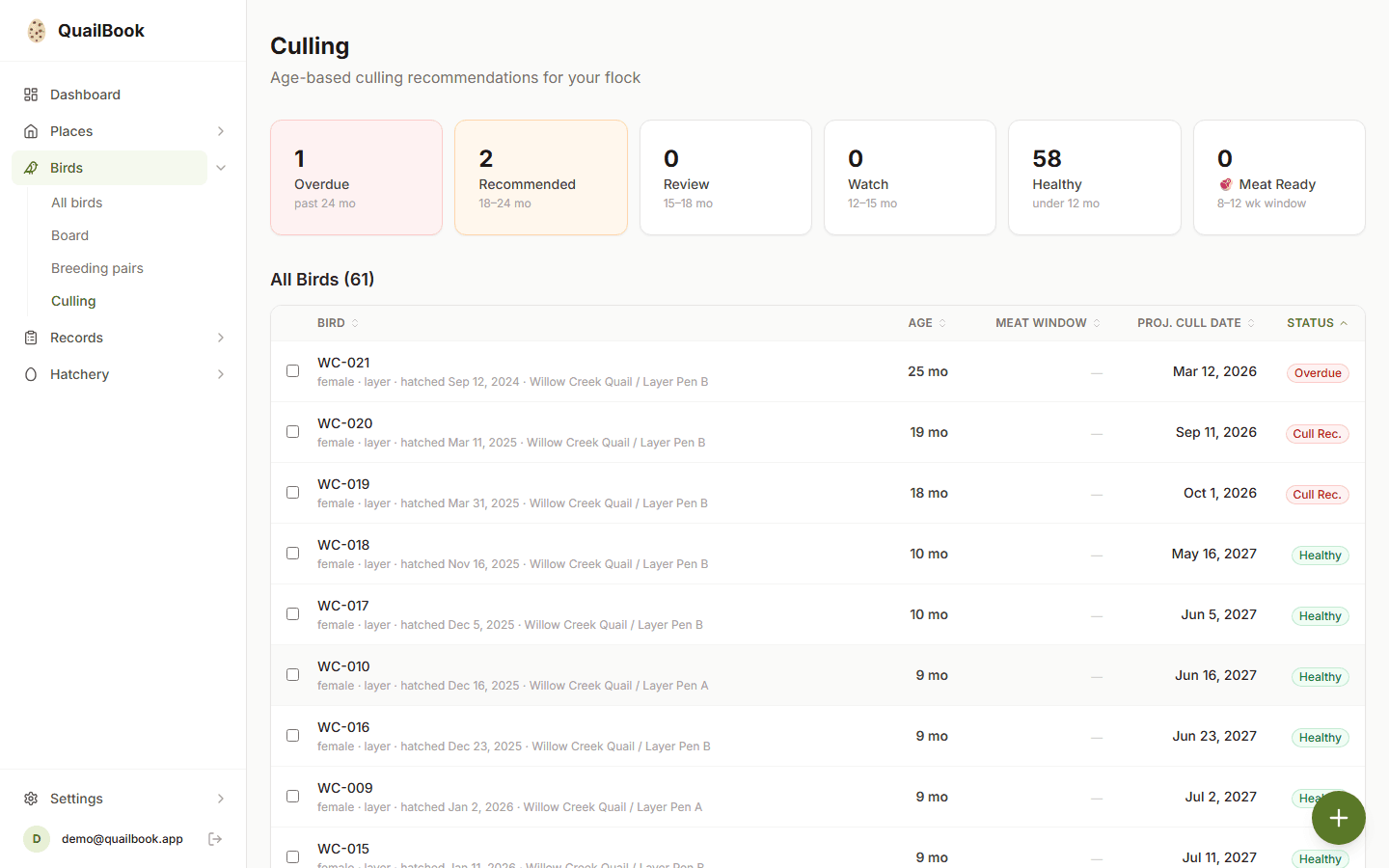Click the Cull Rec. badge for WC-020

click(1318, 434)
